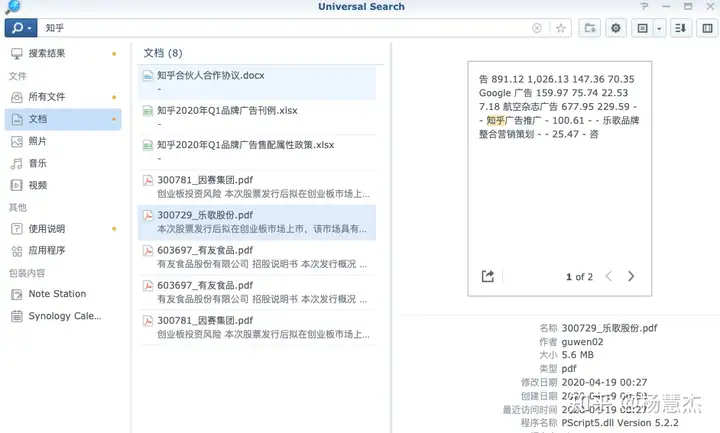Click the video icon beside 视频

(17, 186)
